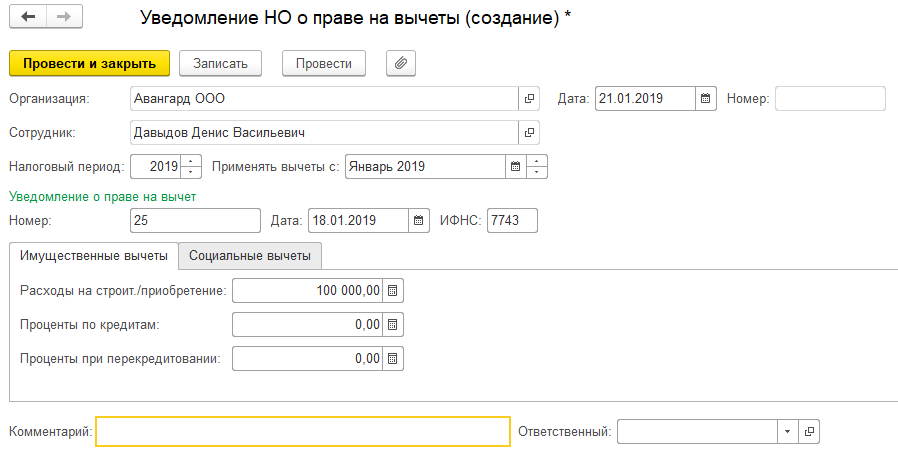Open calculator for Расходы на строит./приобретение

[x=393, y=291]
